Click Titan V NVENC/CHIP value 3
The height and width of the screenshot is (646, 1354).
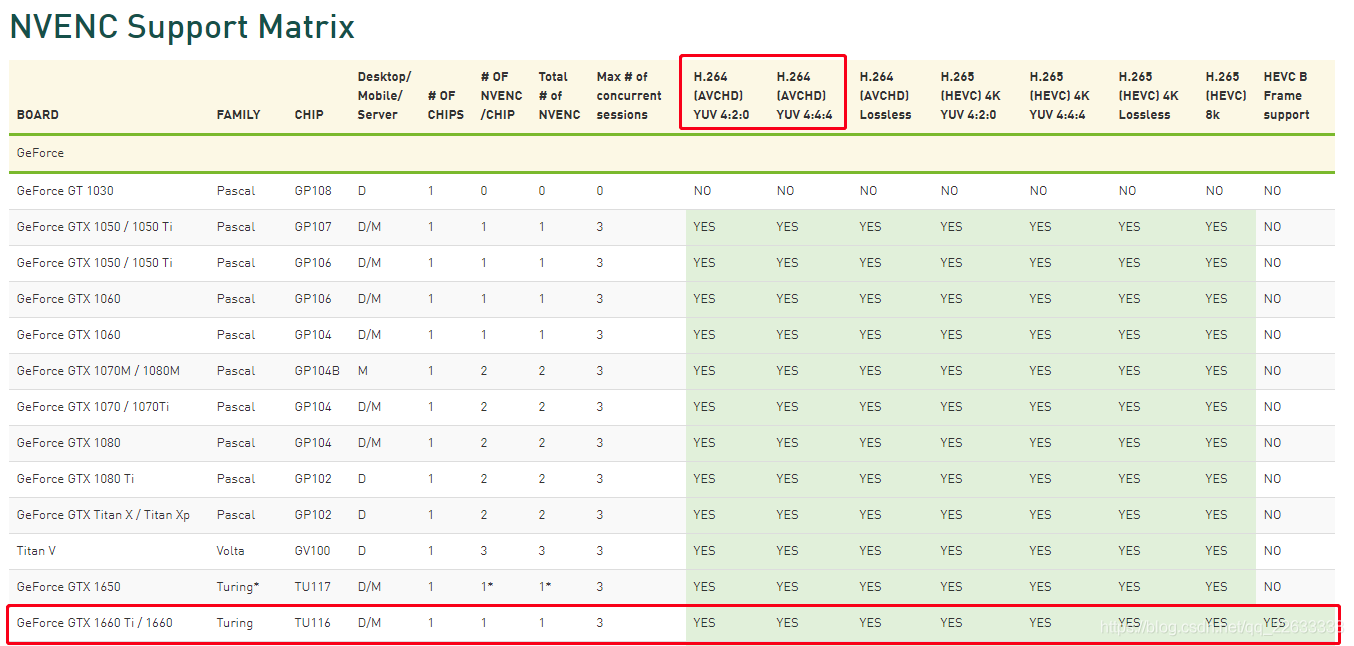click(x=484, y=551)
